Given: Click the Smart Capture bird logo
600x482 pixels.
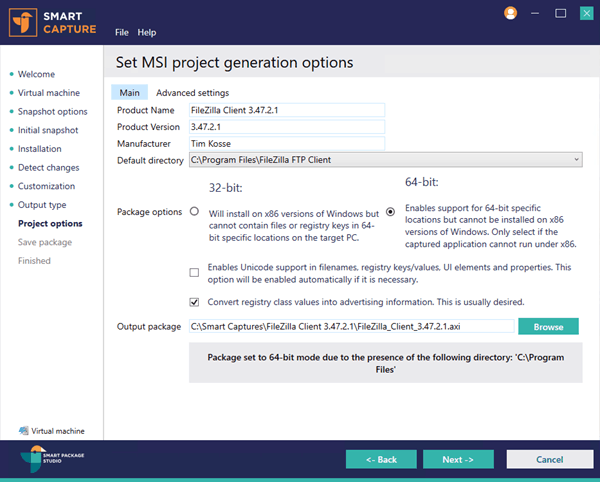Looking at the screenshot, I should (x=23, y=23).
